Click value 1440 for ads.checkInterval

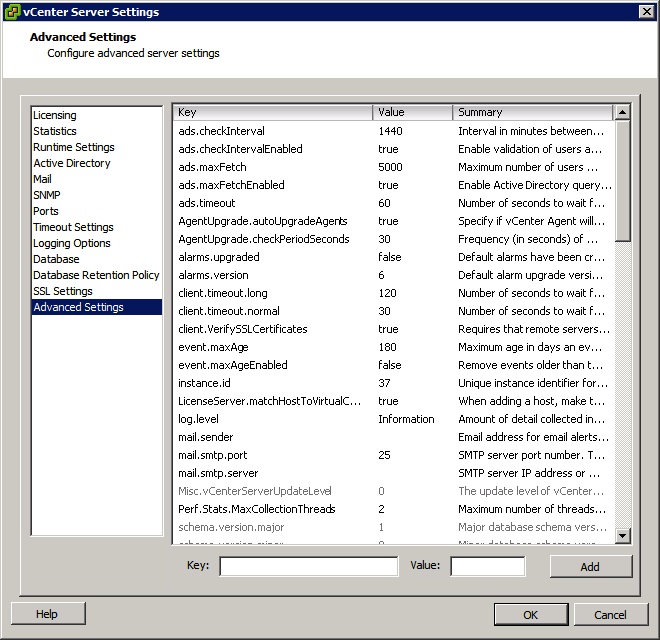click(x=390, y=131)
